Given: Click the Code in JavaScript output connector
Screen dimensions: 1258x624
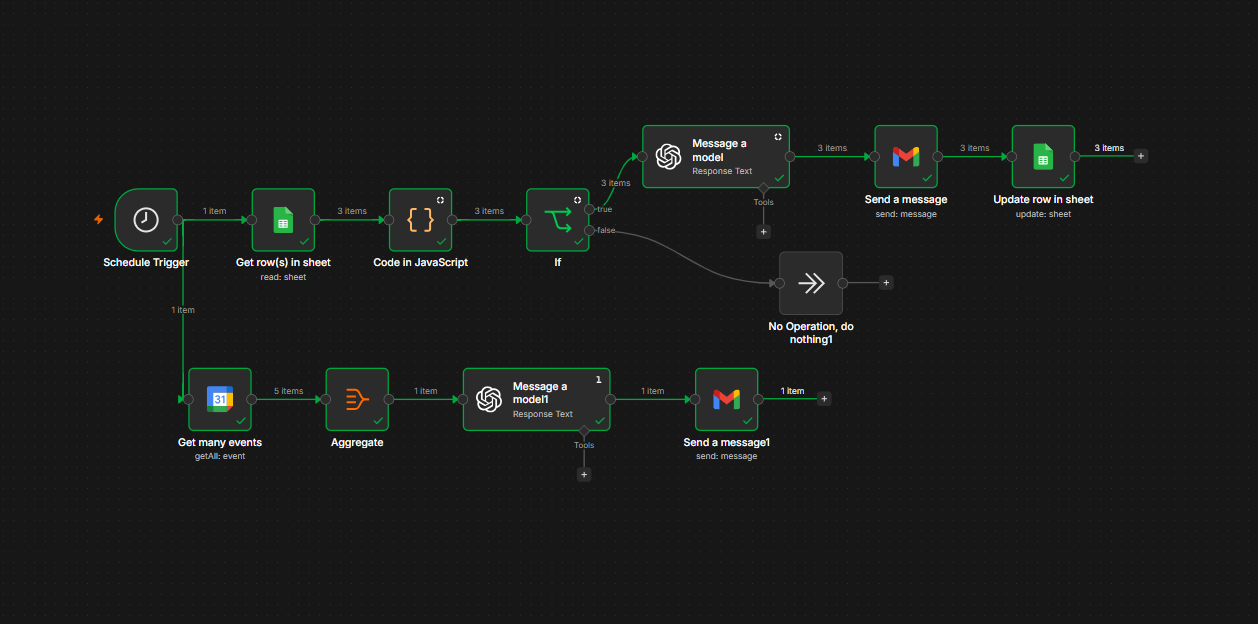Looking at the screenshot, I should [452, 220].
